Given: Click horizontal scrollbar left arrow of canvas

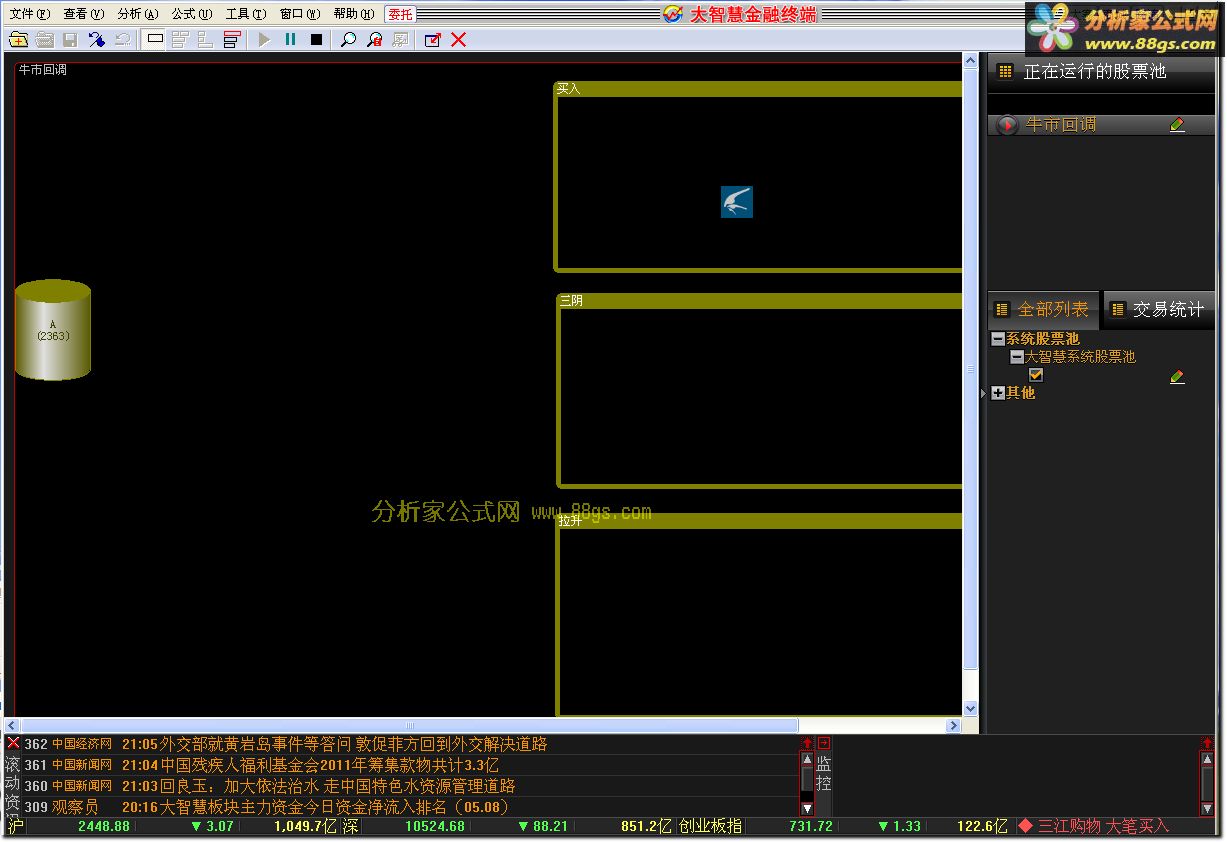Looking at the screenshot, I should point(11,725).
